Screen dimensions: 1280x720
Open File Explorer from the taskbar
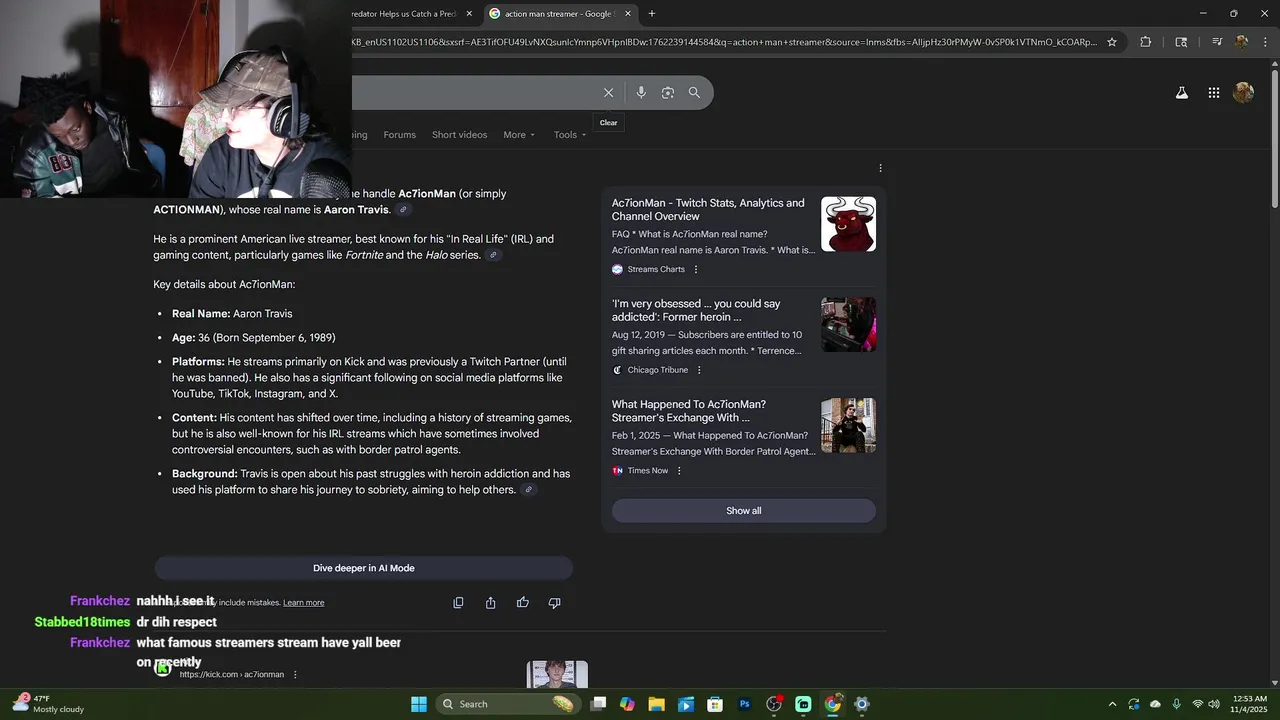click(x=656, y=704)
